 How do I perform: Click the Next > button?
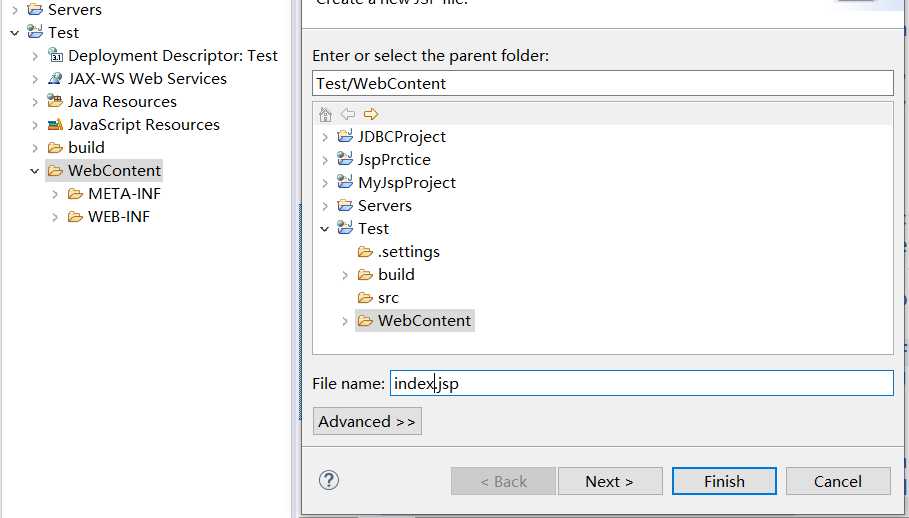610,481
